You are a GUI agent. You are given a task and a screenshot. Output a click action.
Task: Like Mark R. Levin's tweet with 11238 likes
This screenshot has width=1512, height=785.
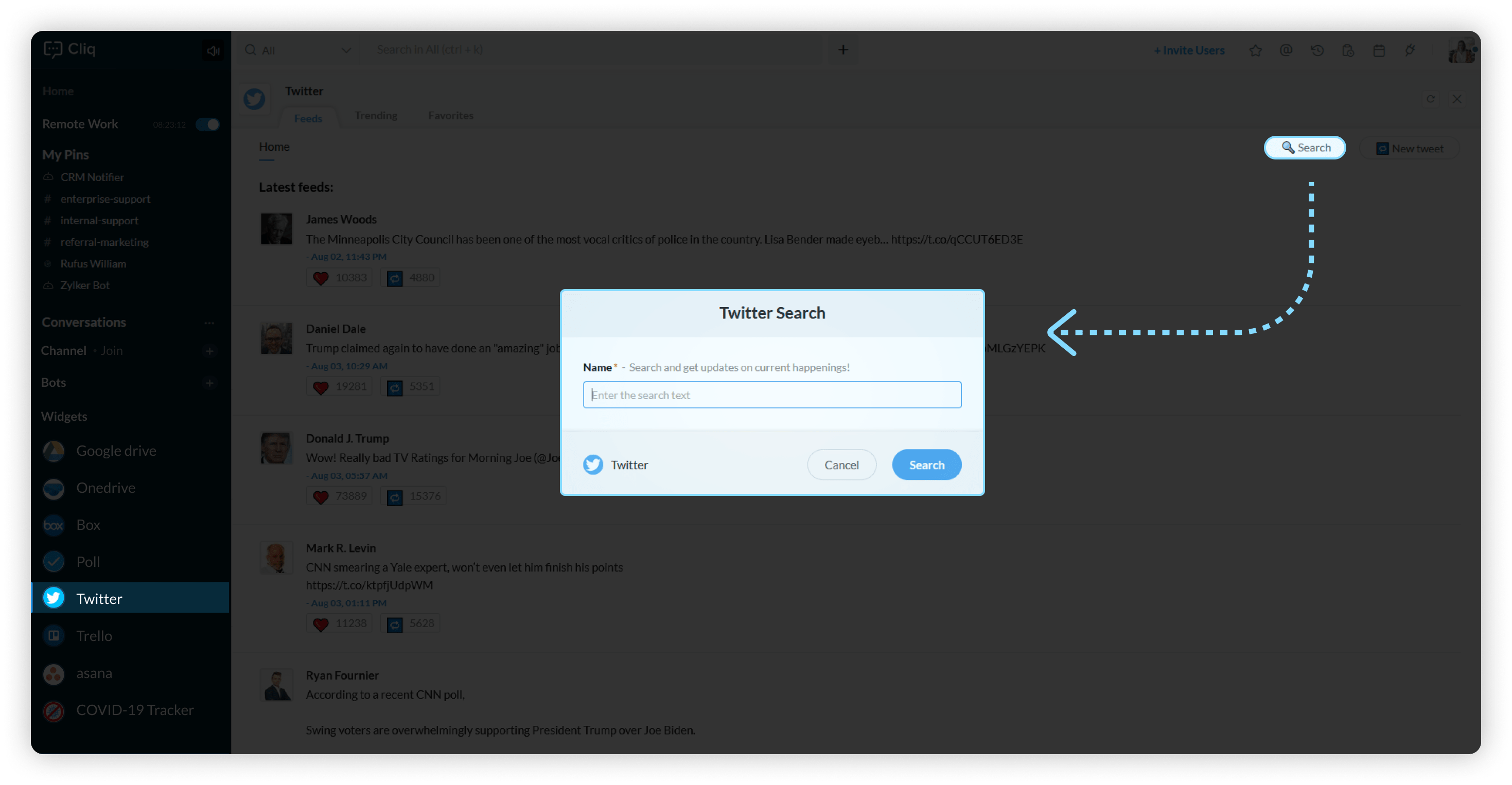[x=339, y=623]
